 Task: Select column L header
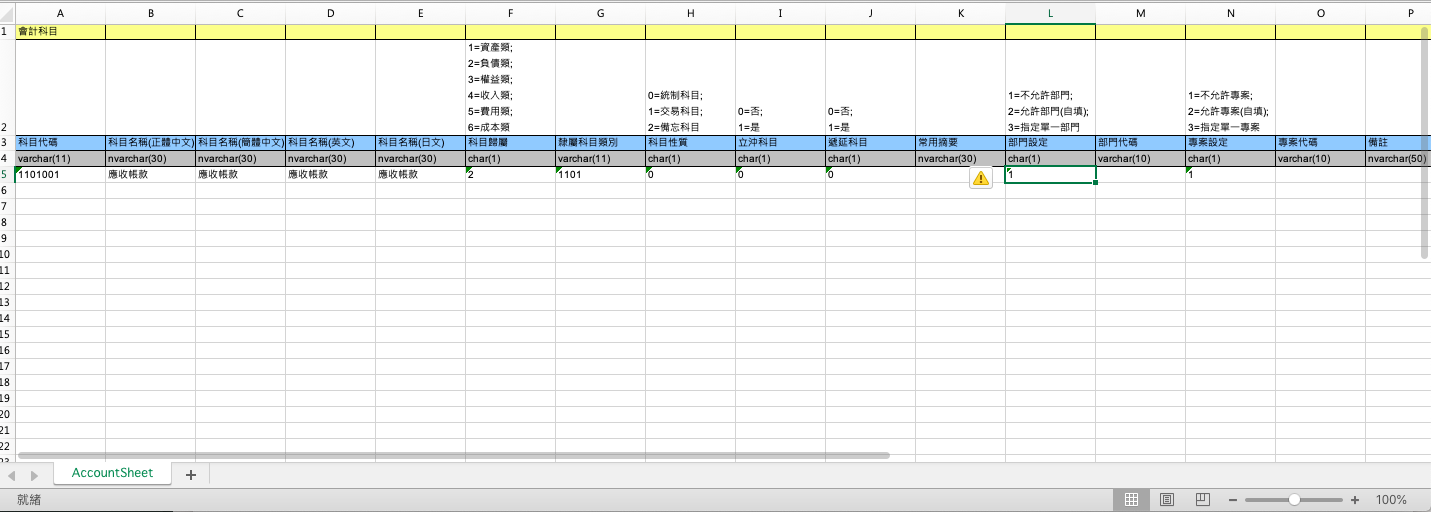[x=1050, y=12]
